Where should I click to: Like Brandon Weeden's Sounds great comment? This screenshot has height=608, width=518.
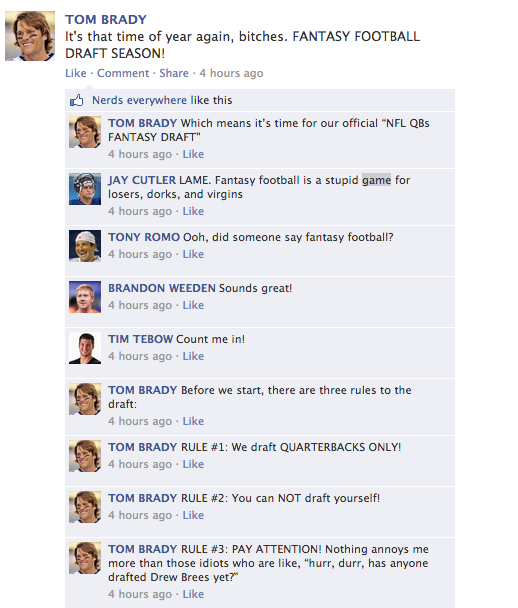193,306
